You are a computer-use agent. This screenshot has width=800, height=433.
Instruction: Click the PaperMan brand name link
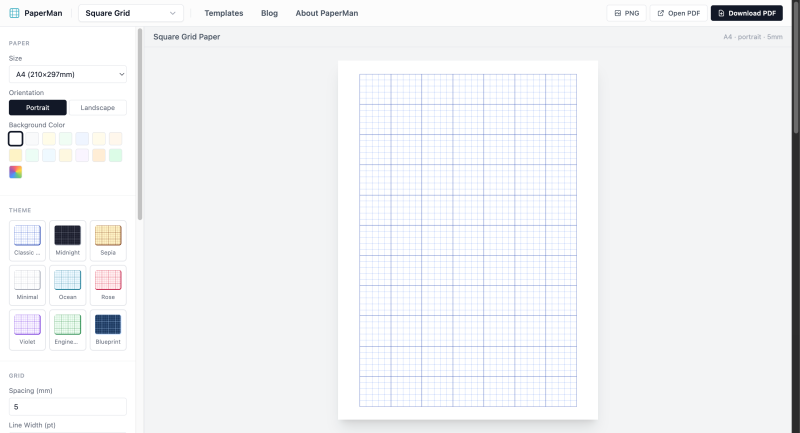coord(43,13)
